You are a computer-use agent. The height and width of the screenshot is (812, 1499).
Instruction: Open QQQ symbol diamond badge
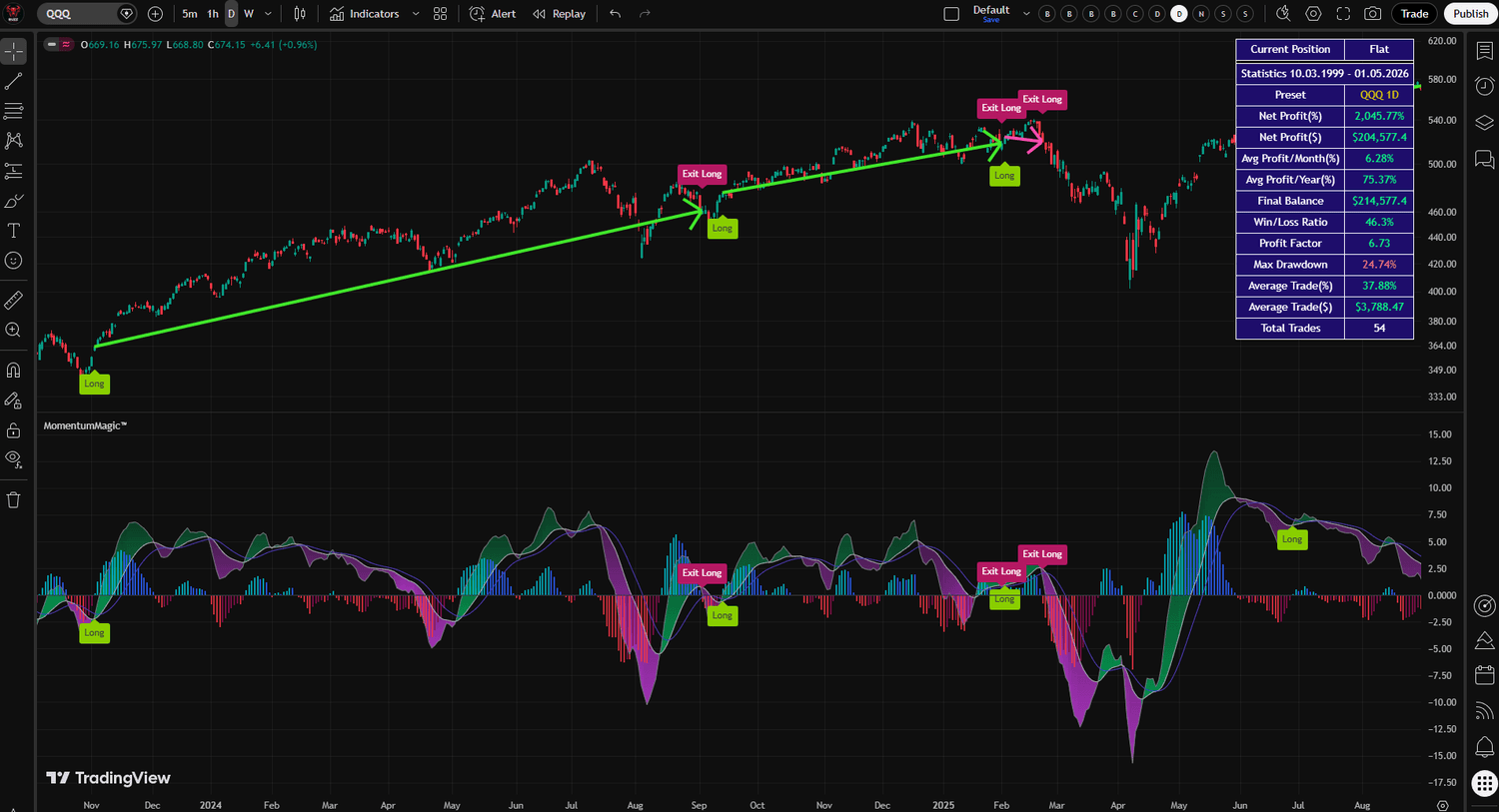[126, 14]
